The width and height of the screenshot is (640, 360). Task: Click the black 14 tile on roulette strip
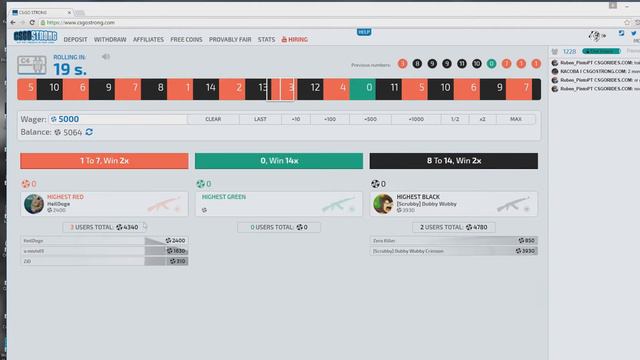[206, 89]
